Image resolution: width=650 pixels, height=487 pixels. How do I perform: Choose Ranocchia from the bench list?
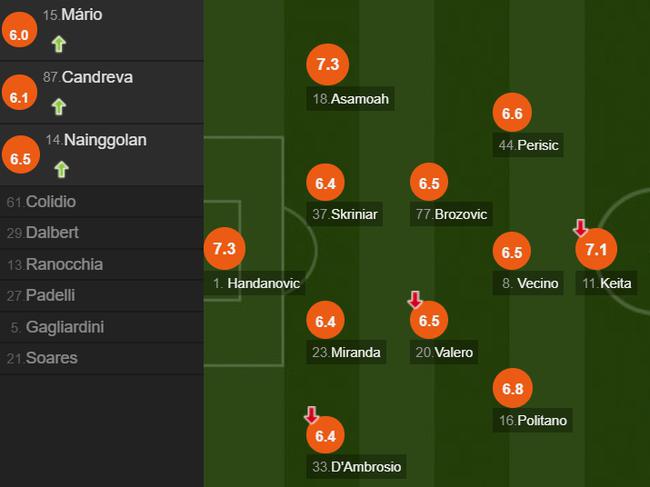pyautogui.click(x=102, y=264)
